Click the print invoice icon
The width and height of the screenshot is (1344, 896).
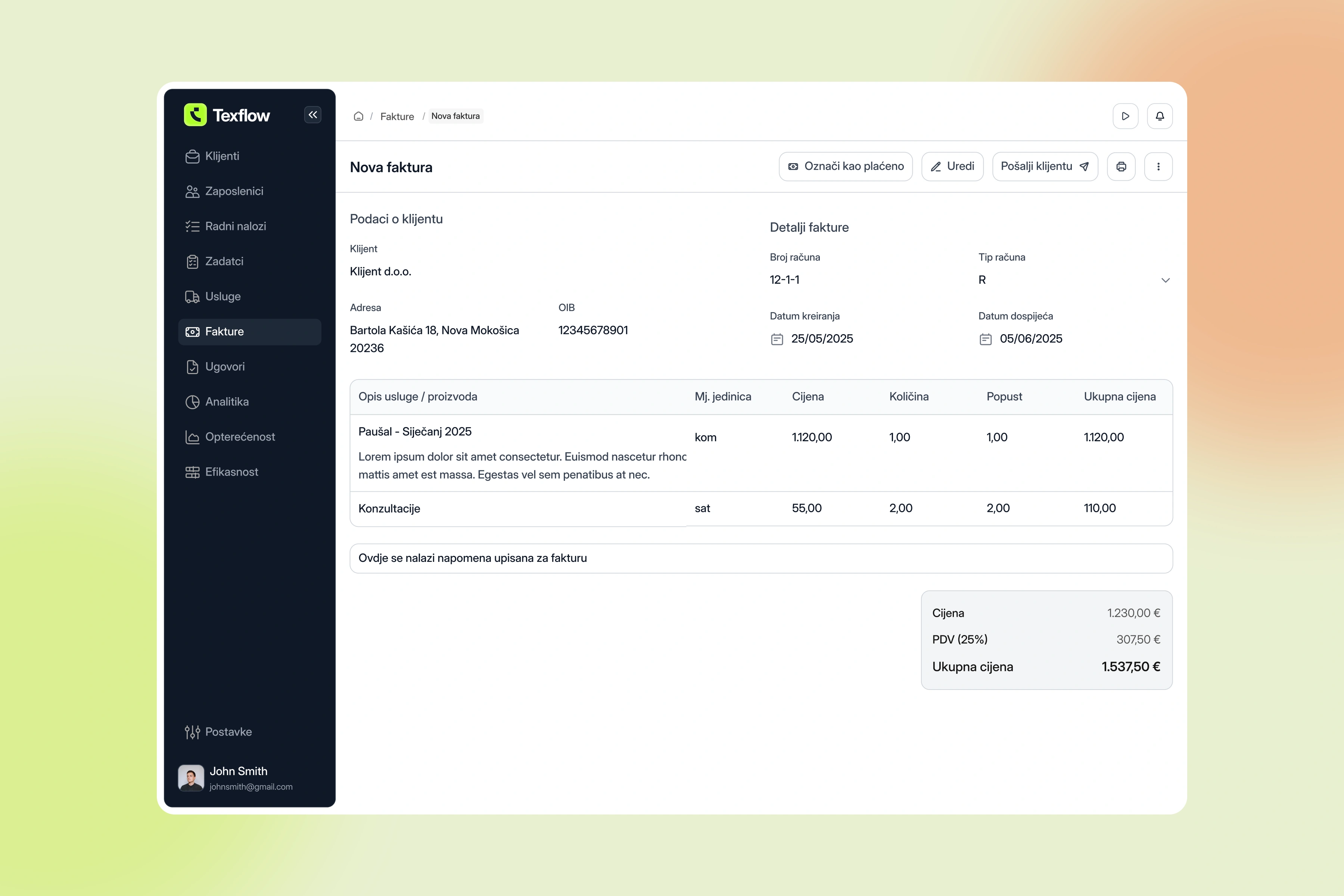[1121, 166]
